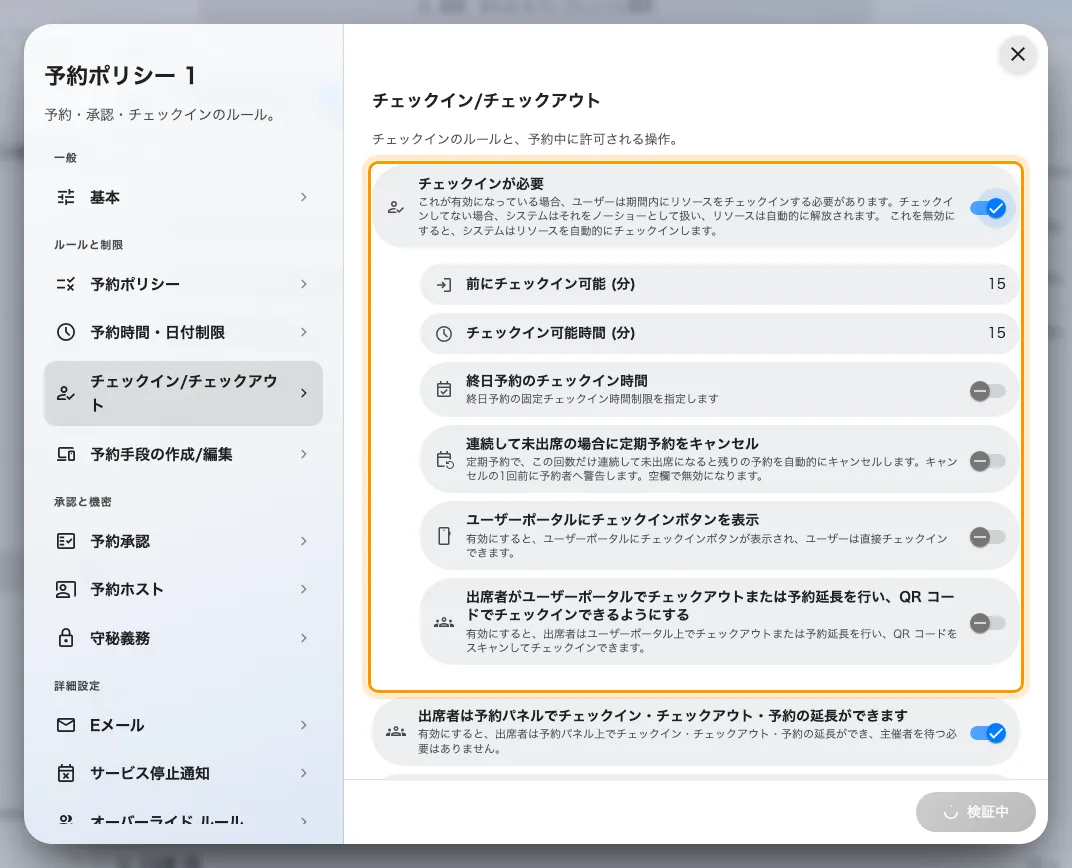The height and width of the screenshot is (868, 1072).
Task: Open the 基本 settings page
Action: 183,198
